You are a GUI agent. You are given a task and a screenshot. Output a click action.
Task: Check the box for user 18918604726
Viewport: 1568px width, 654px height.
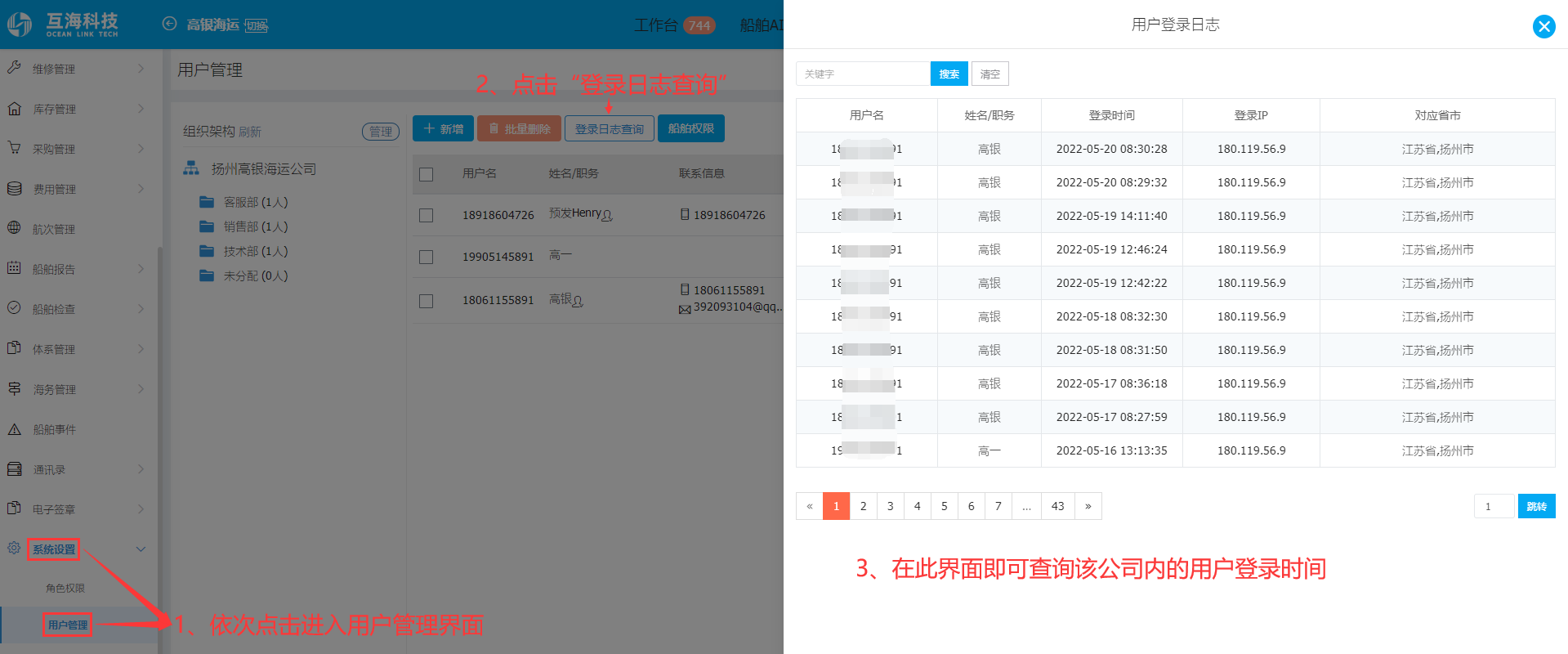click(426, 215)
